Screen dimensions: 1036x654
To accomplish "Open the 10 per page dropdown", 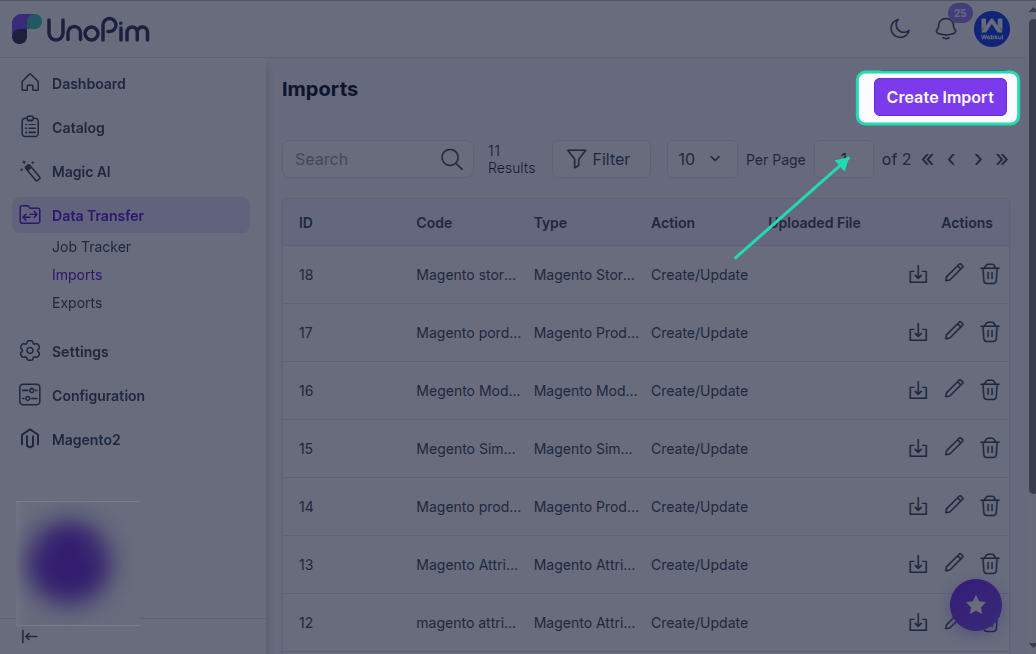I will 702,159.
